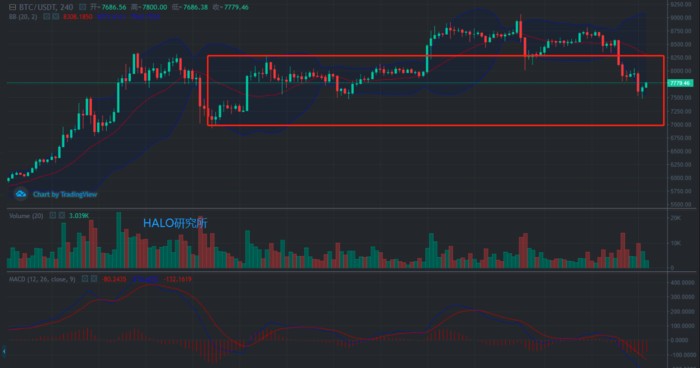
Task: Click the TradingView cloud logo icon
Action: click(x=21, y=194)
